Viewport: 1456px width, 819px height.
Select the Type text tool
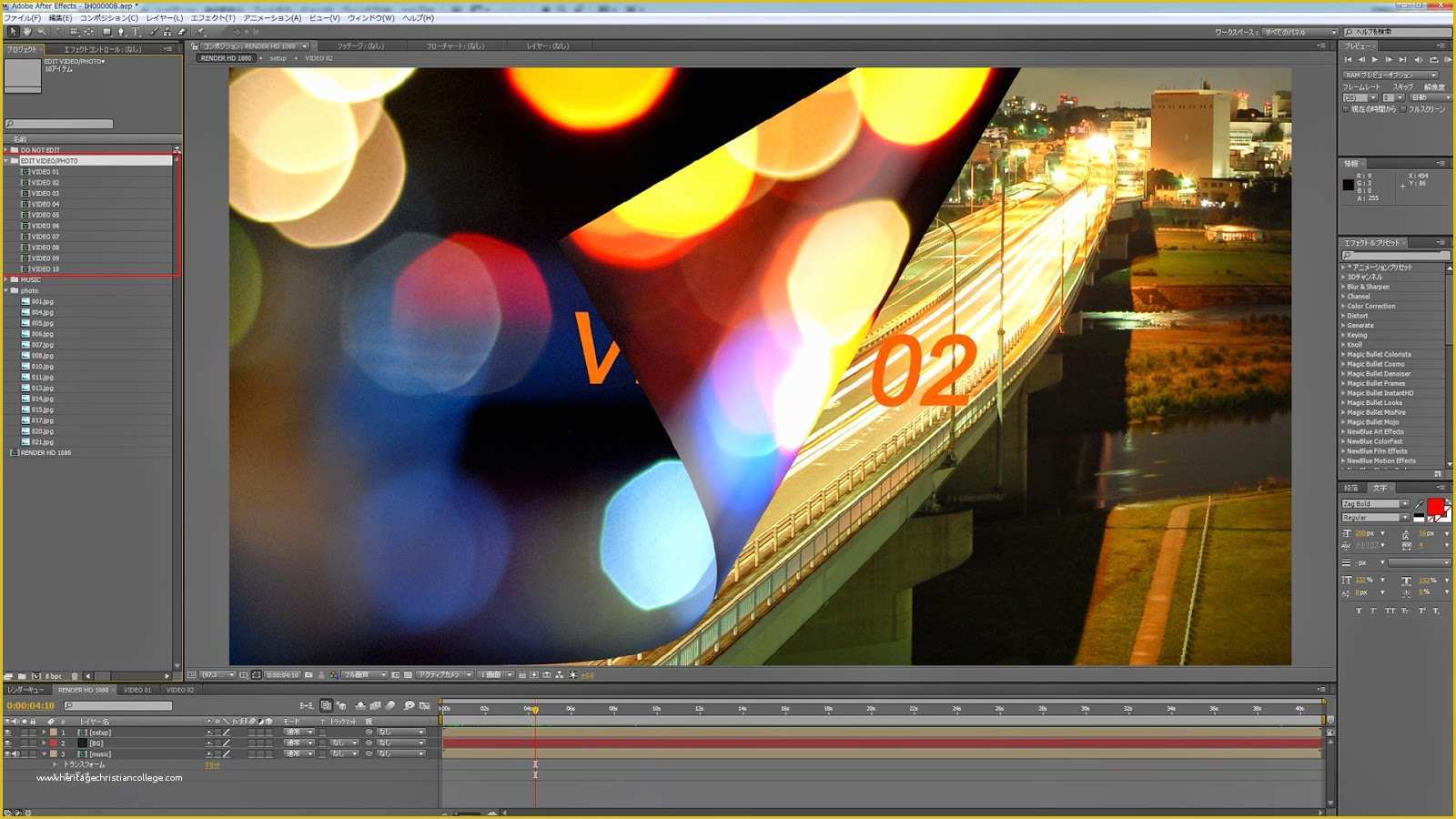tap(136, 31)
